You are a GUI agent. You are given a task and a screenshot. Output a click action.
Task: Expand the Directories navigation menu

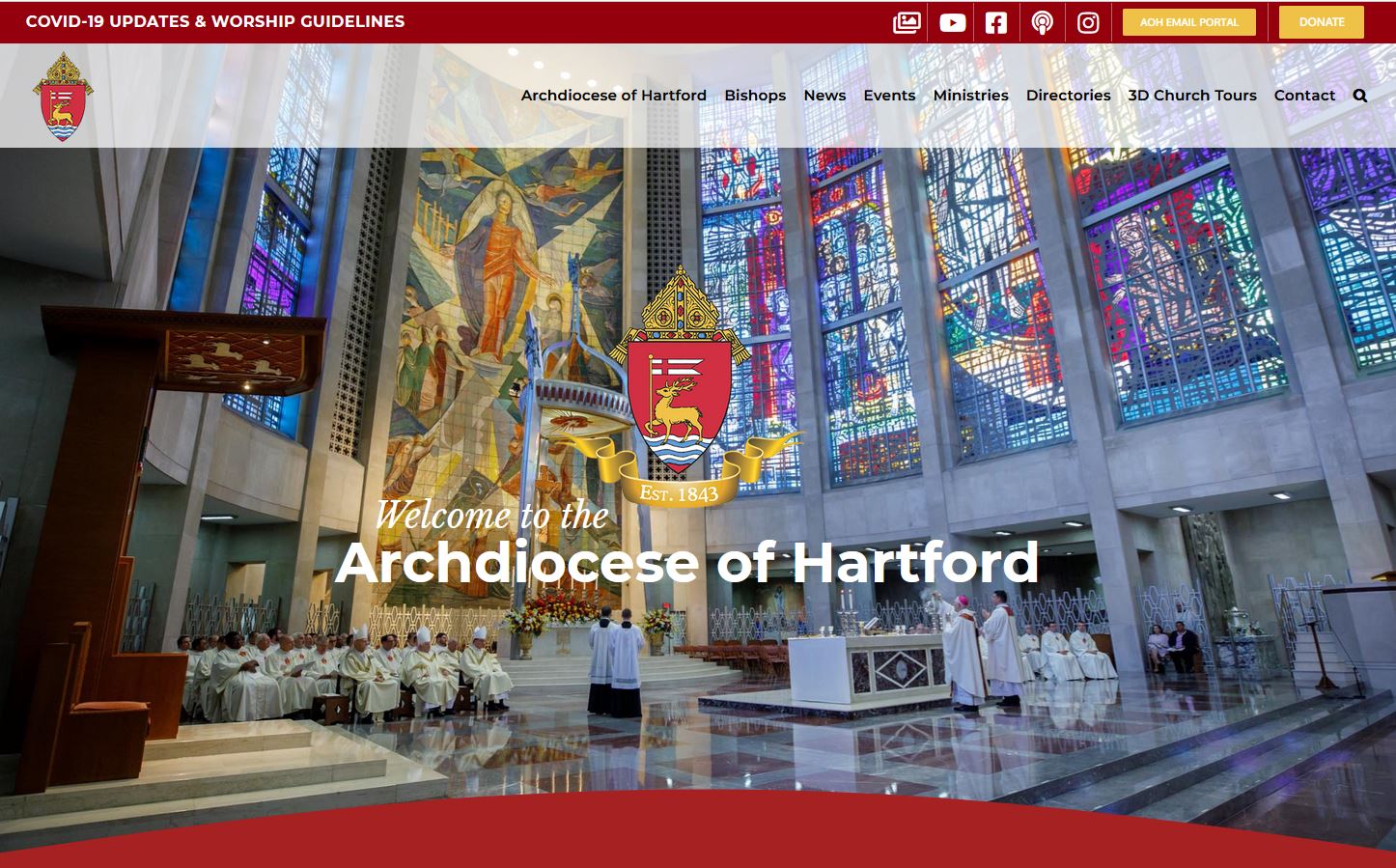click(x=1069, y=95)
